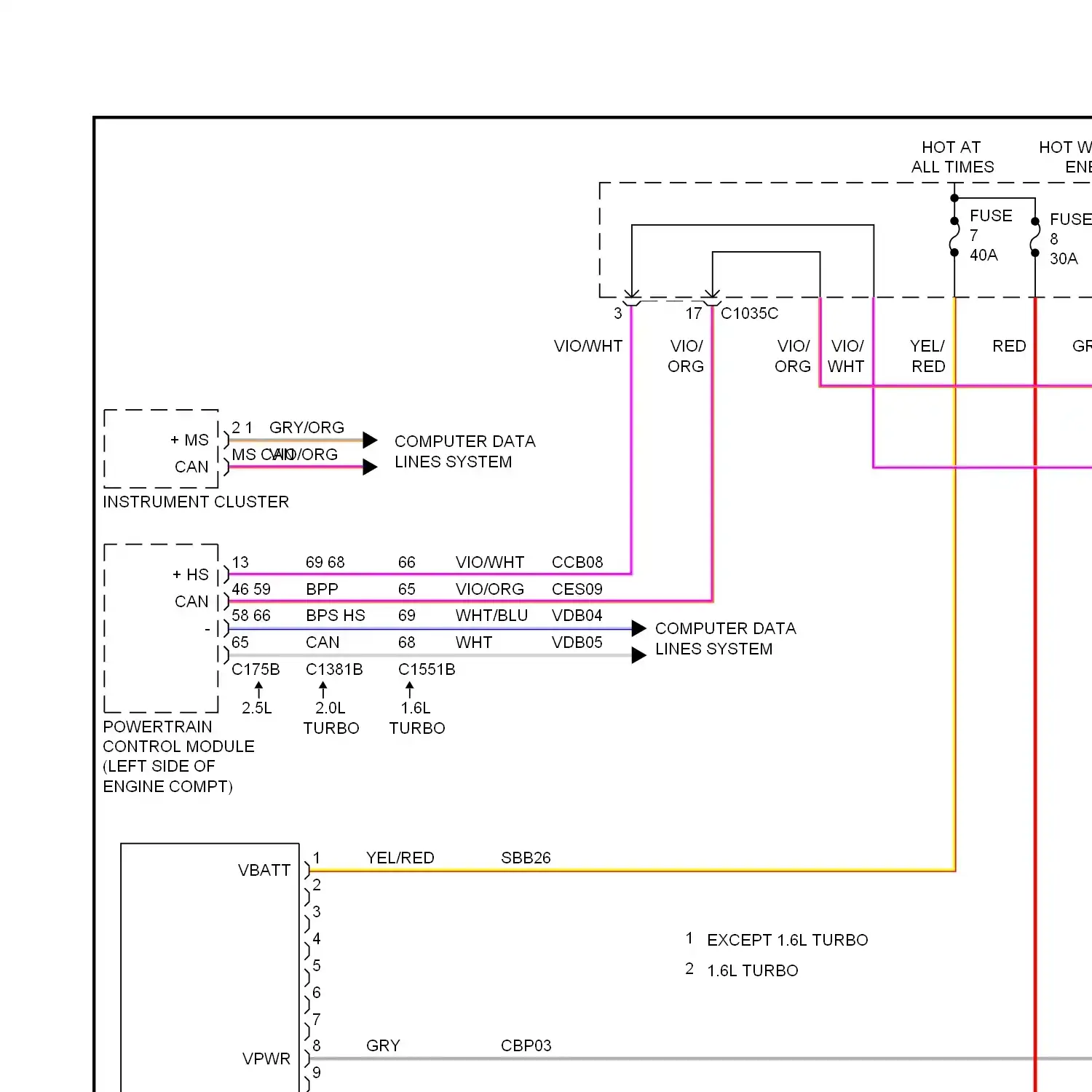Screen dimensions: 1092x1092
Task: Click '1.6L TURBO' label under C1551B
Action: coord(417,718)
